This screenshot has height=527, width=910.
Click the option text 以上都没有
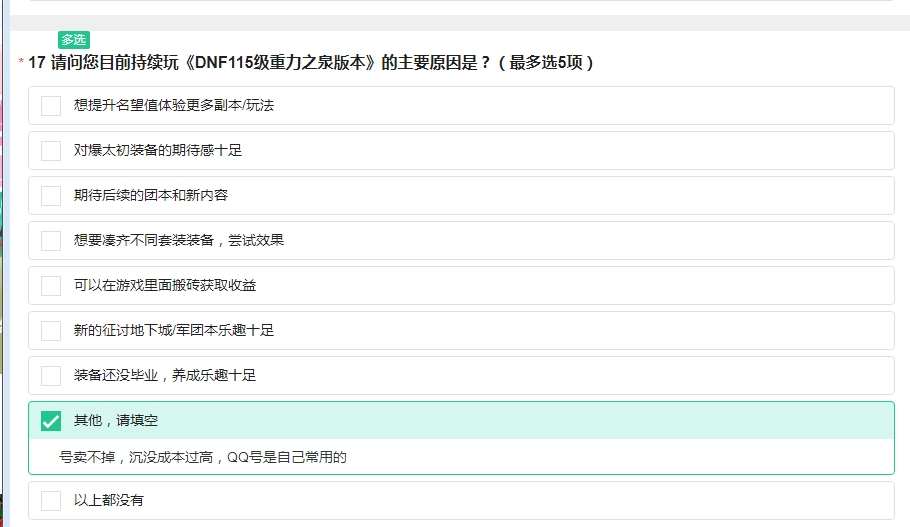[109, 500]
